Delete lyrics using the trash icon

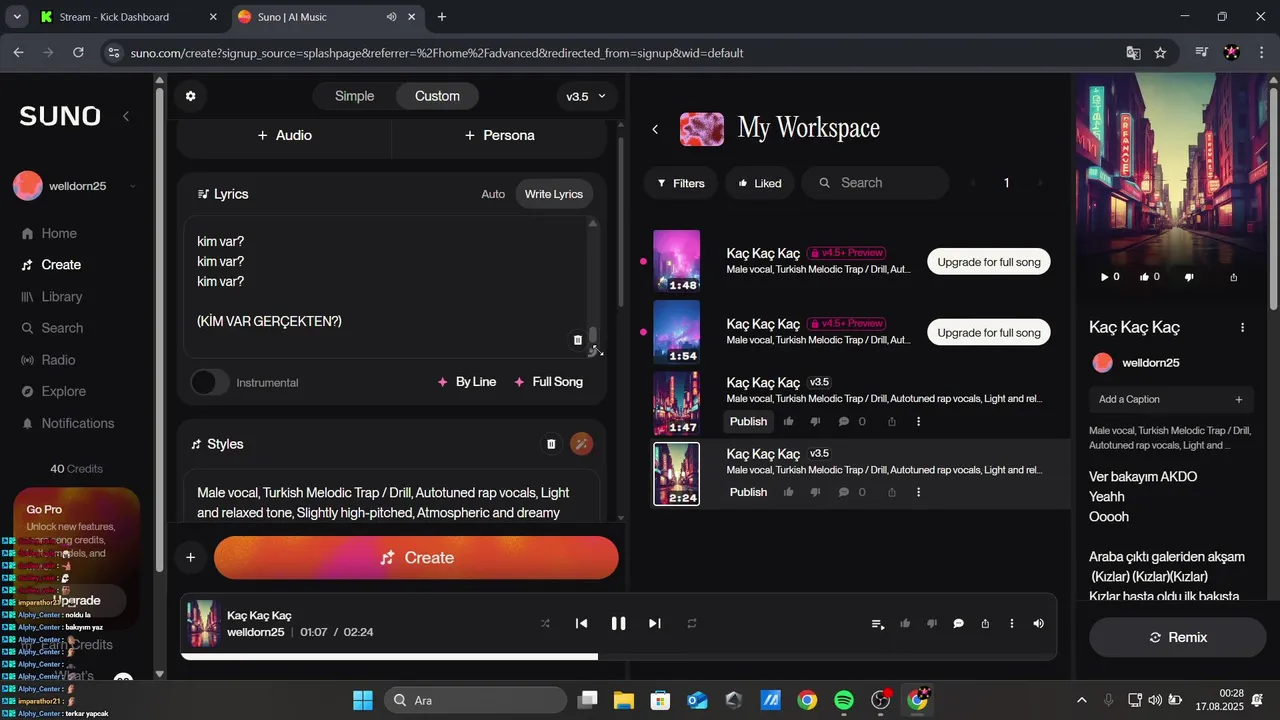point(577,340)
